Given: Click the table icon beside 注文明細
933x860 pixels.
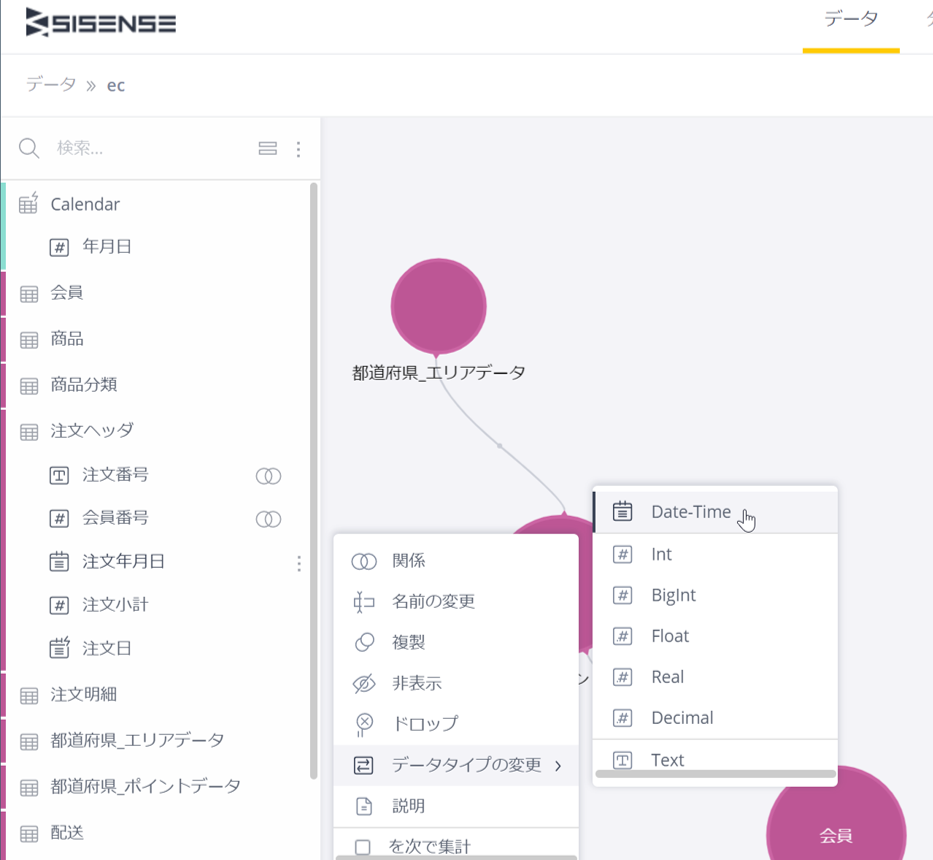Looking at the screenshot, I should point(29,695).
